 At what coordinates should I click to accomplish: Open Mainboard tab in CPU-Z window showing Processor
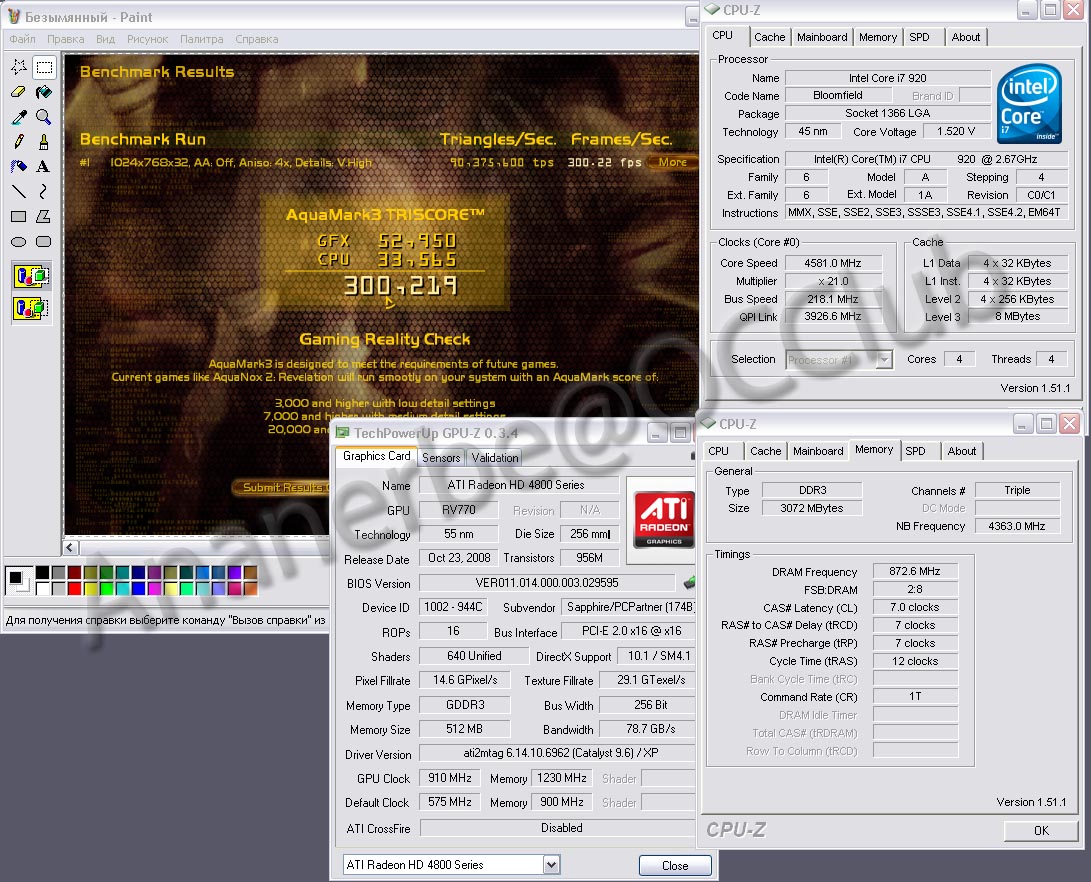[x=822, y=37]
